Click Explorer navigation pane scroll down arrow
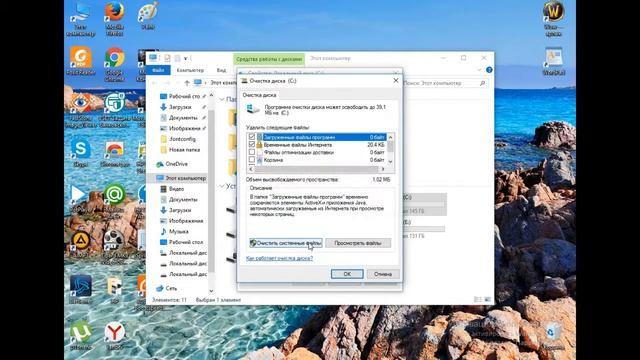 [211, 291]
